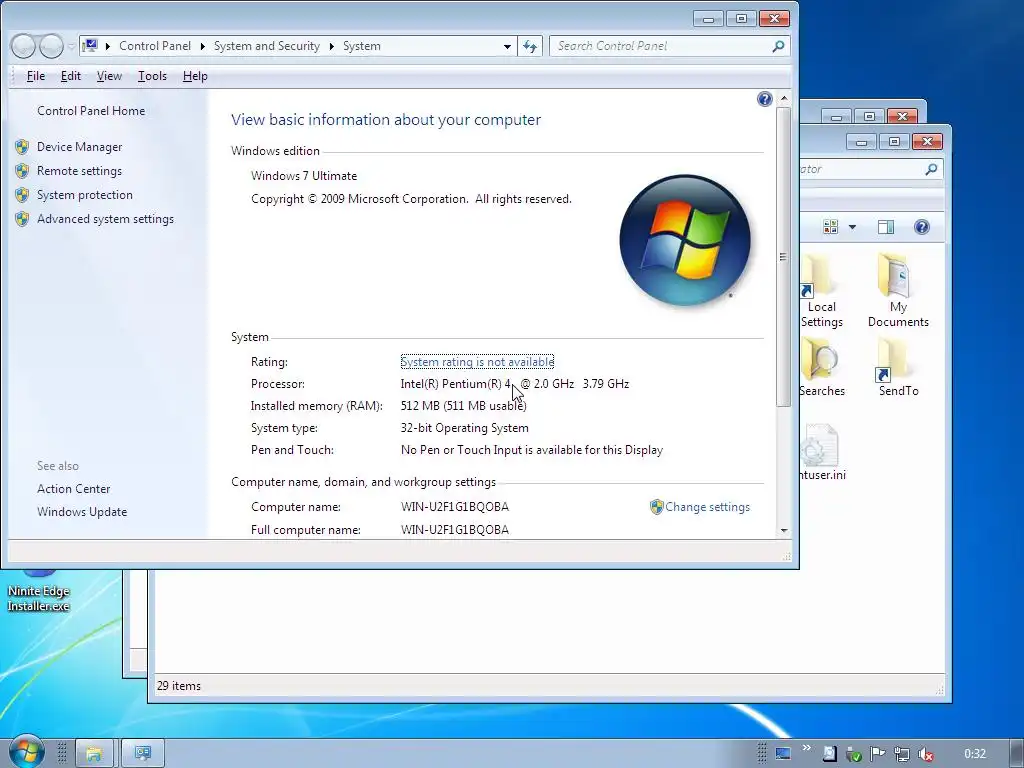
Task: Show hidden tray icons chevron
Action: pyautogui.click(x=806, y=748)
